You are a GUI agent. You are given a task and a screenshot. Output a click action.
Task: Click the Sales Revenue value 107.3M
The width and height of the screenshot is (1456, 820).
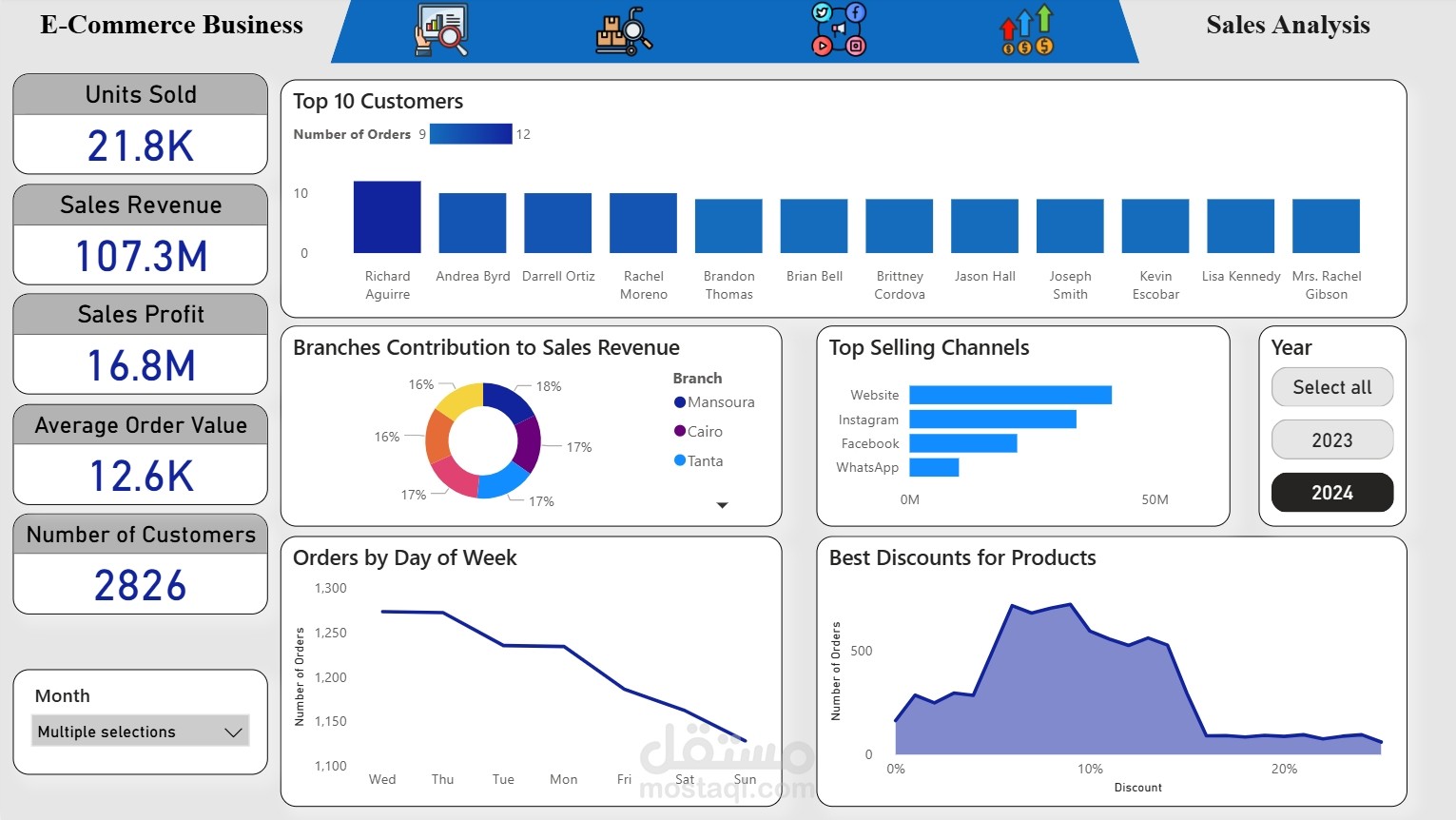(141, 257)
